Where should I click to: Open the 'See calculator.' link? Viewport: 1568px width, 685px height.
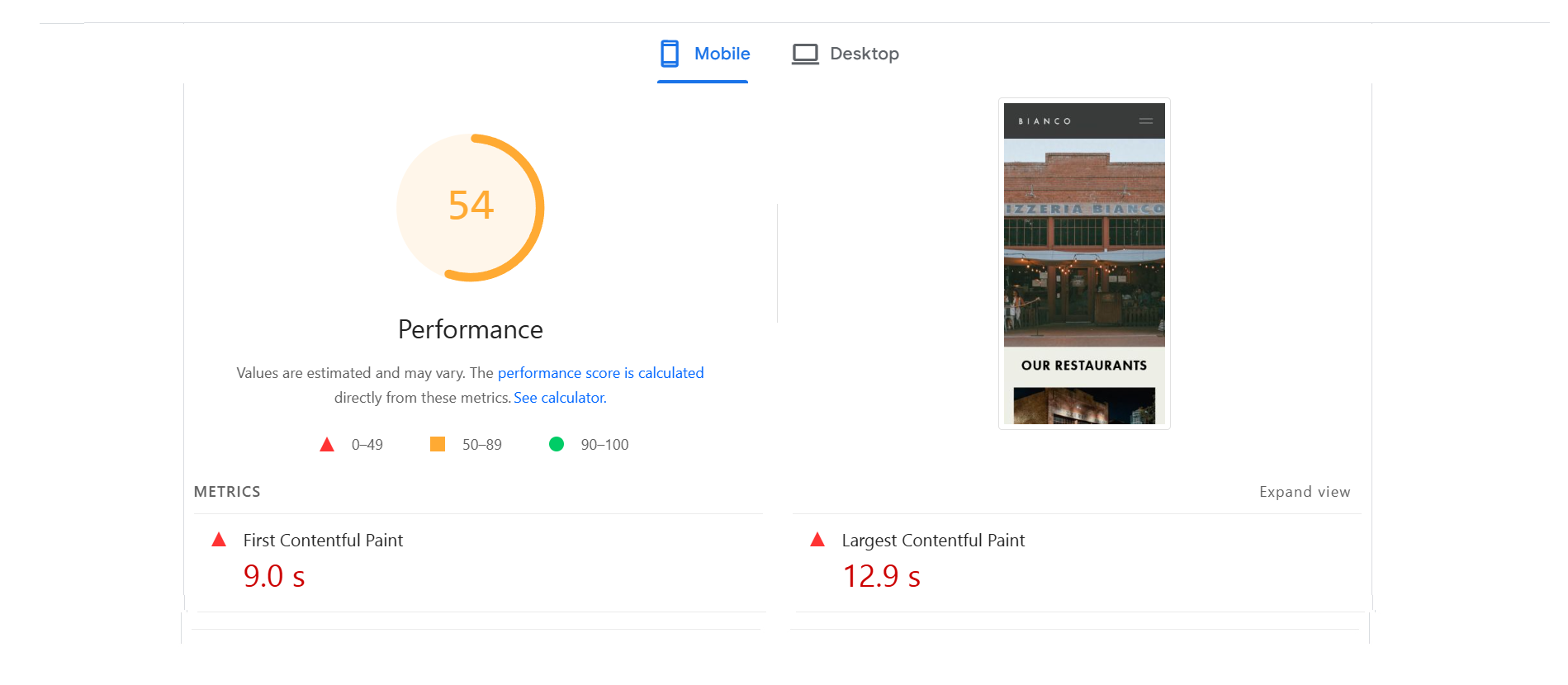(x=560, y=398)
